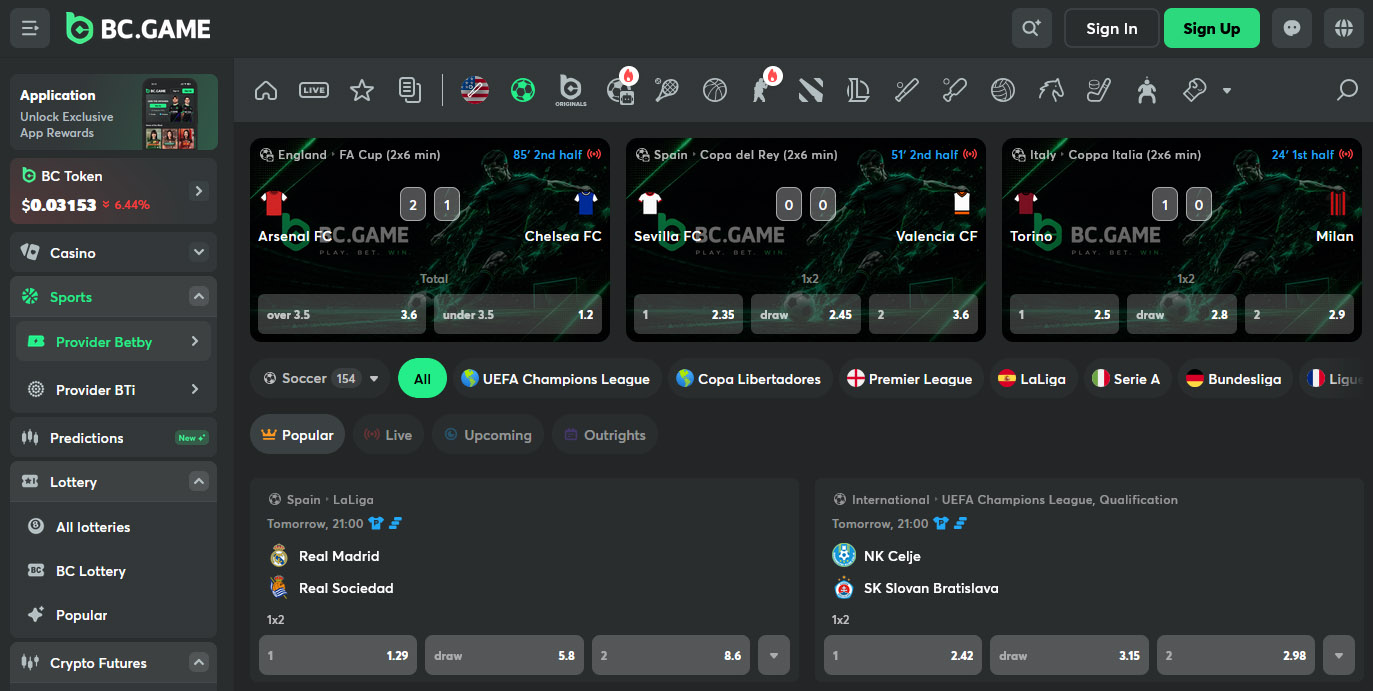Open Soccer 154 sport dropdown

coord(320,379)
